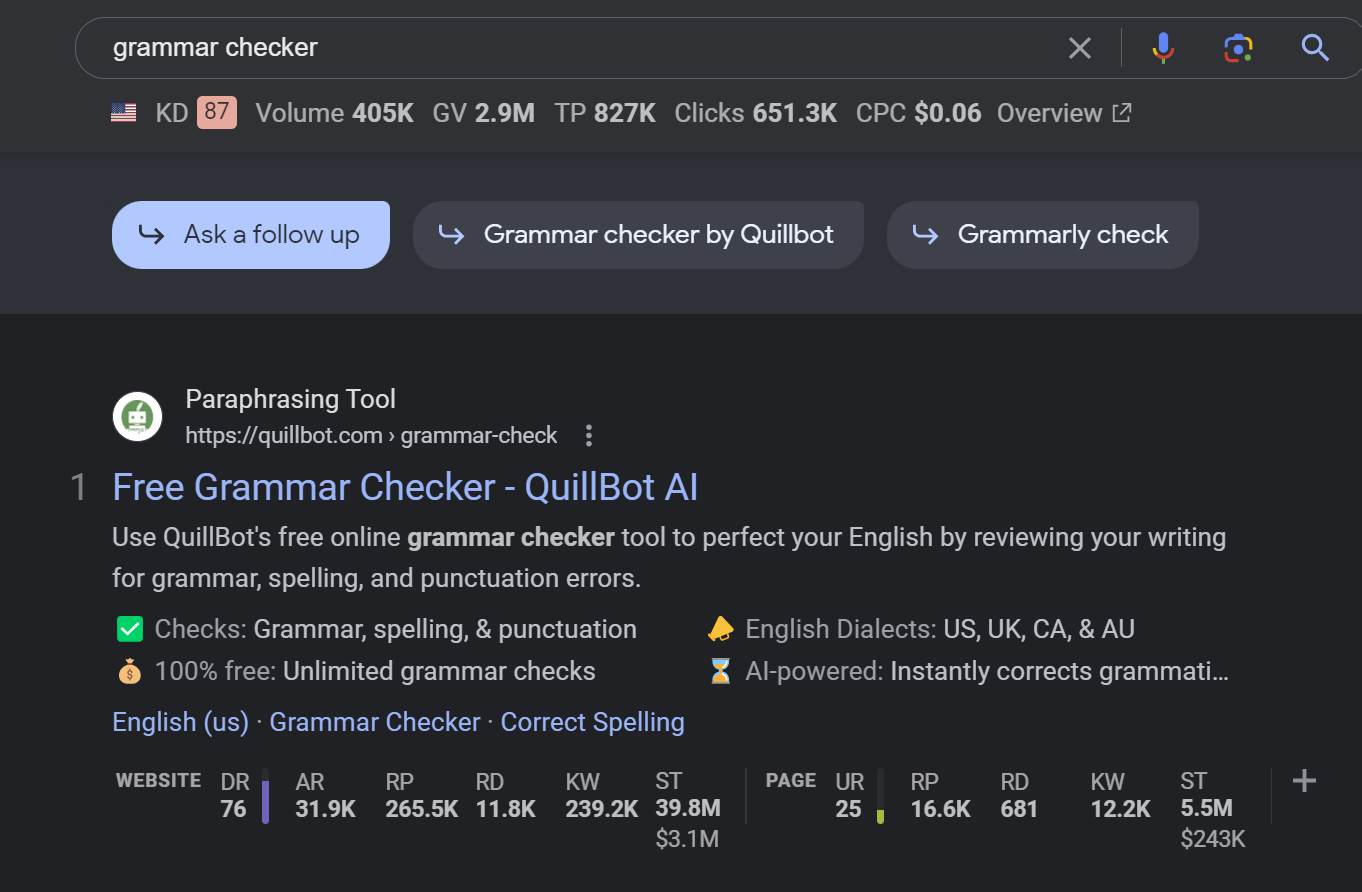Click the Clicks 651.3K metric
Image resolution: width=1362 pixels, height=892 pixels.
756,113
